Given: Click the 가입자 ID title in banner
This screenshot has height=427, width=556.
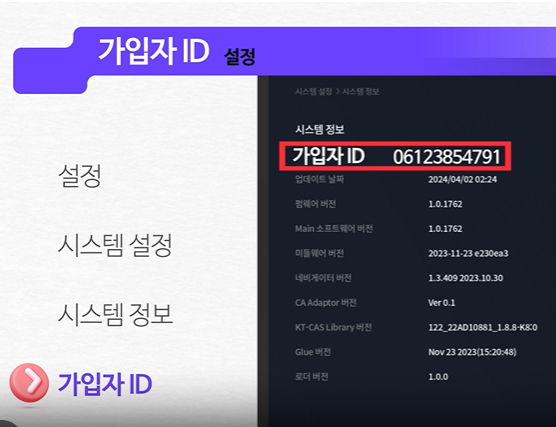Looking at the screenshot, I should (154, 51).
